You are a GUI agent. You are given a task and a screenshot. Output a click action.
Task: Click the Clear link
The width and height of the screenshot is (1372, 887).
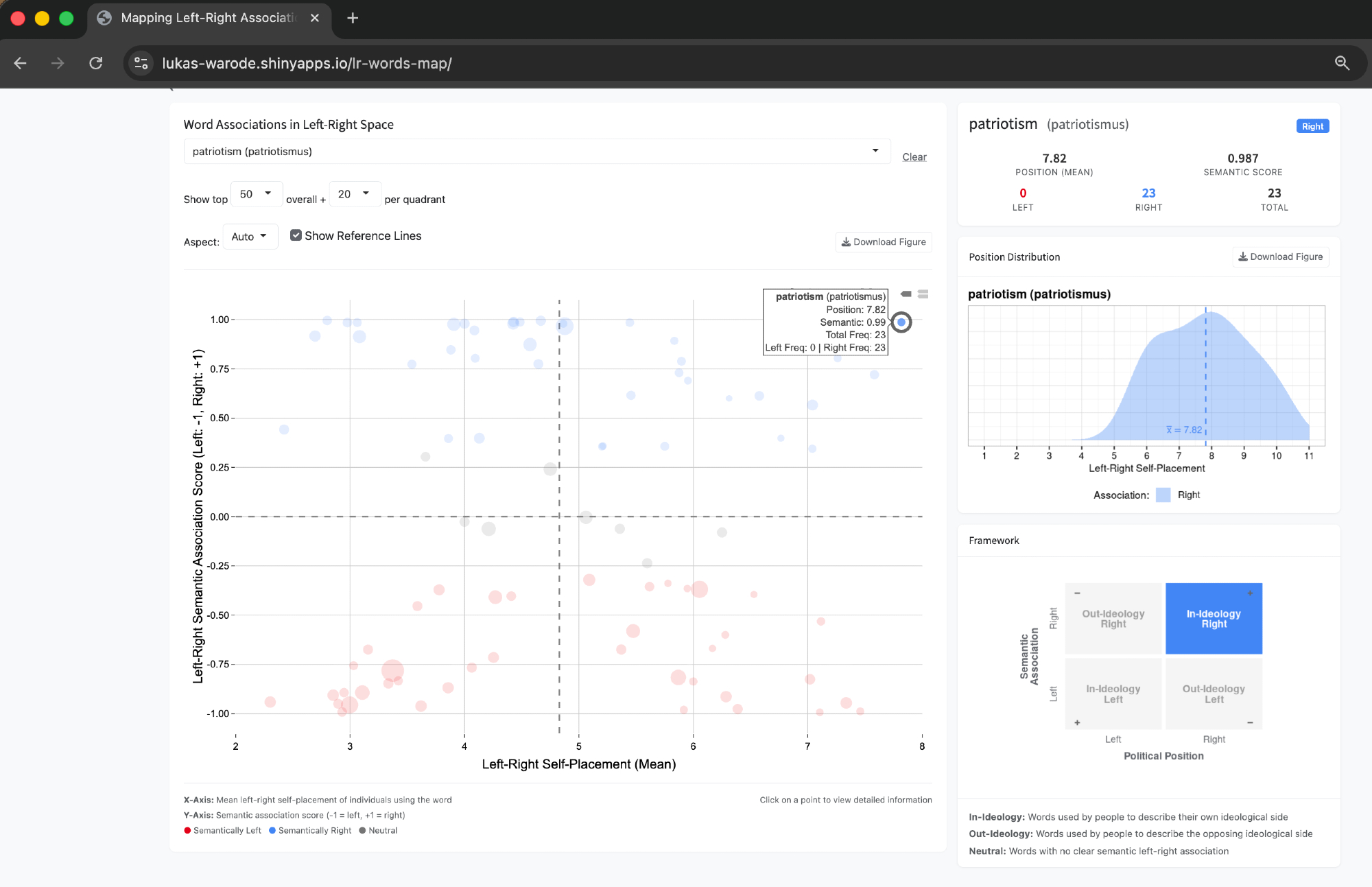[x=914, y=157]
